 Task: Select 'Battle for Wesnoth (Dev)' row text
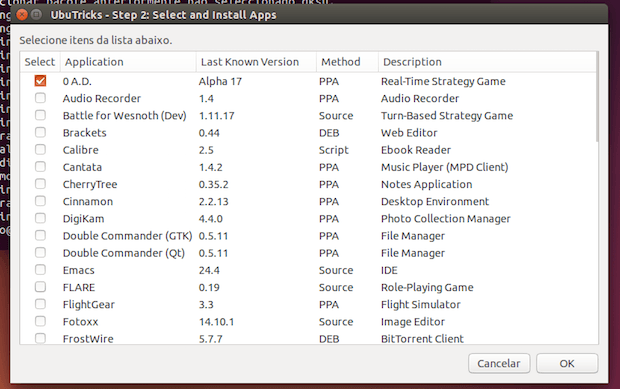point(125,116)
